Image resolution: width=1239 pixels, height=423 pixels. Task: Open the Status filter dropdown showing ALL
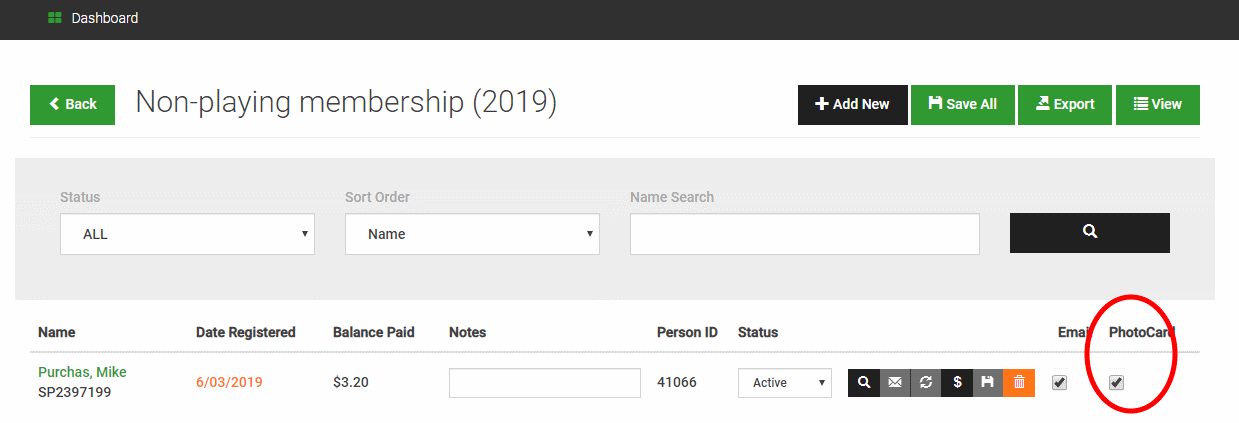tap(187, 234)
